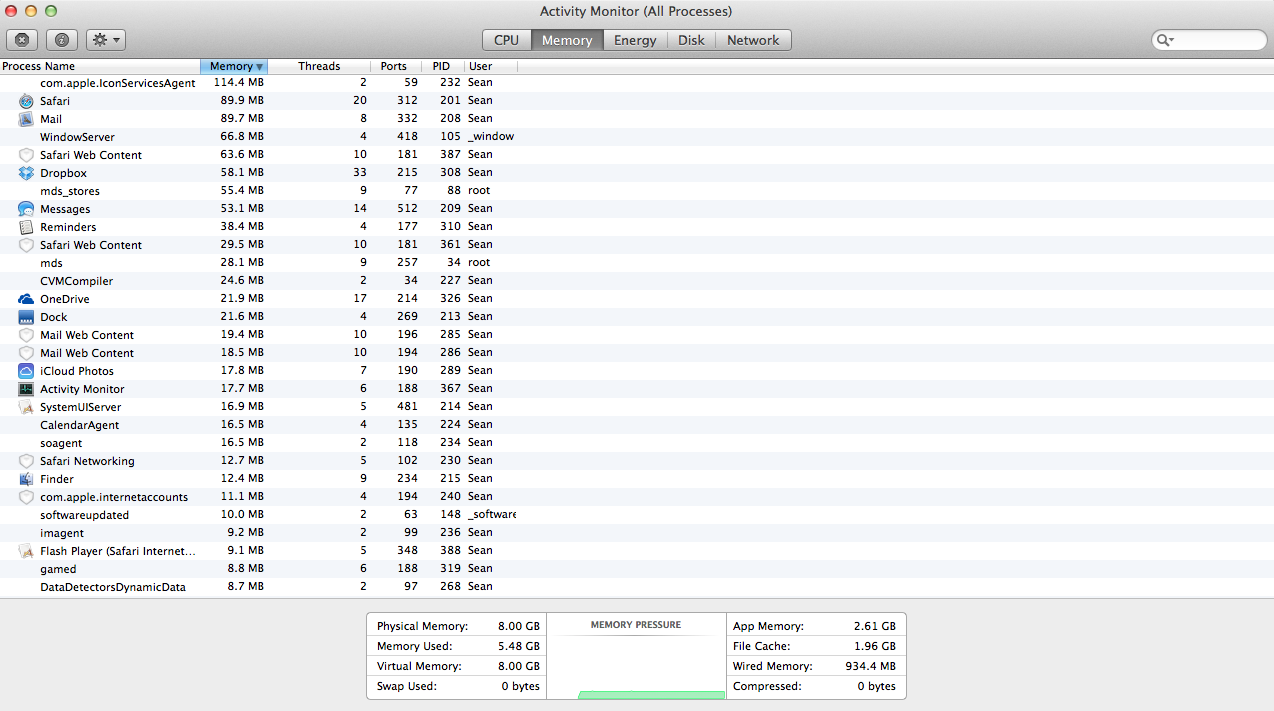Click the iCloud Photos icon
This screenshot has height=711, width=1274.
tap(26, 371)
